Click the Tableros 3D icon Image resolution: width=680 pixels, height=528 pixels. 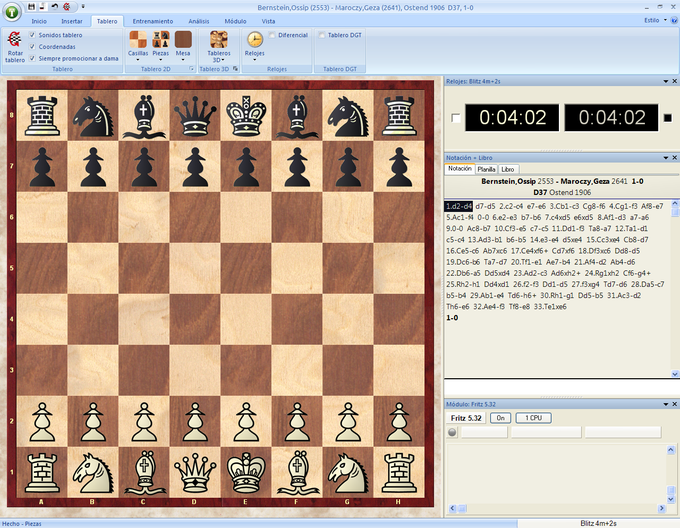[x=219, y=39]
